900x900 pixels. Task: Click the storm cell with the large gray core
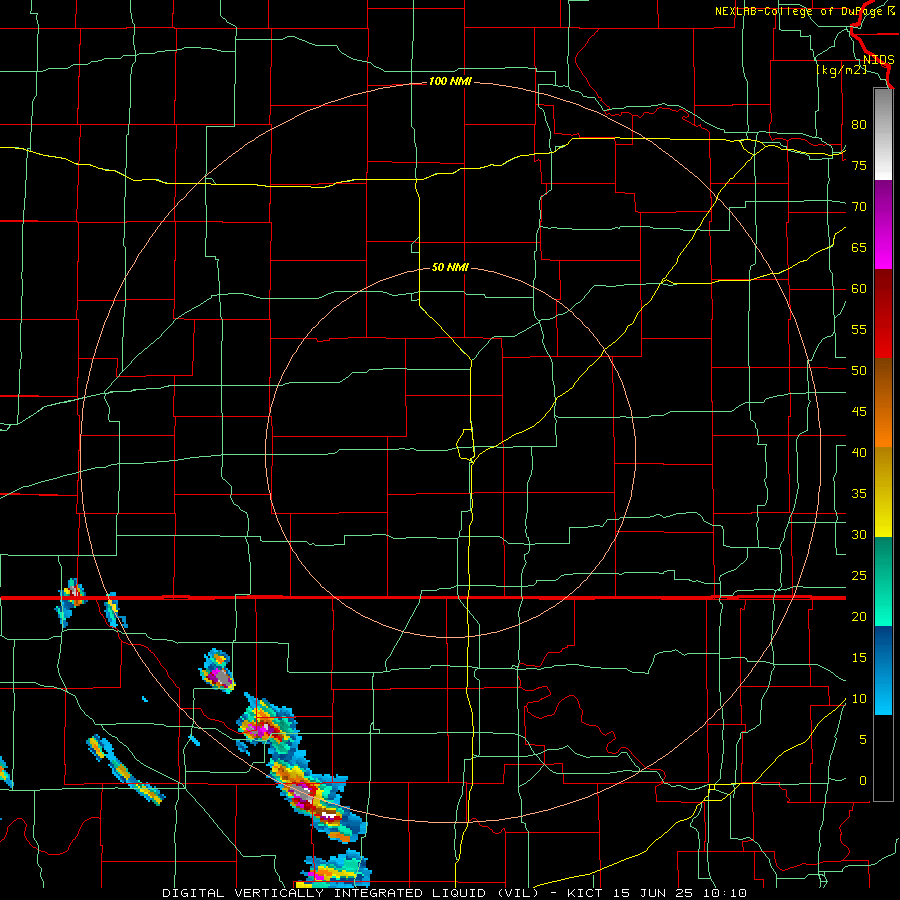pos(218,672)
